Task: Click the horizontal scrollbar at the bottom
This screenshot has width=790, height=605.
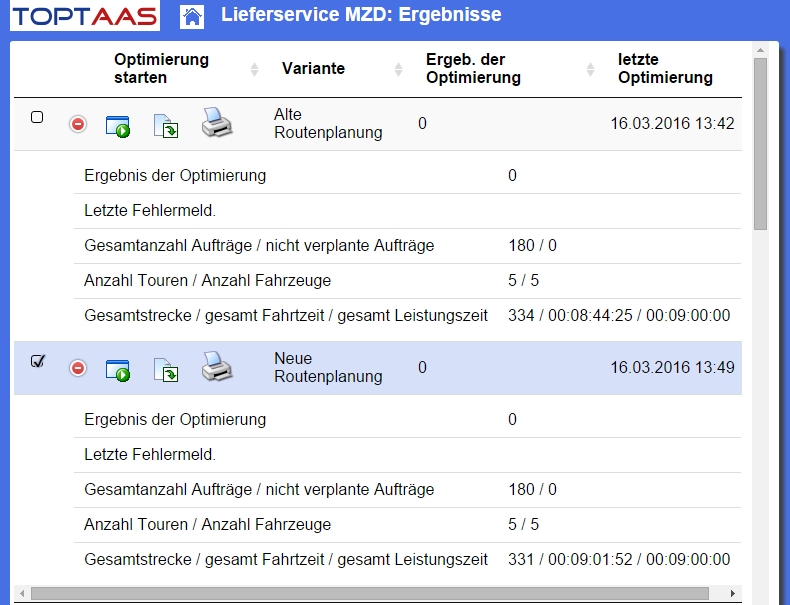Action: point(370,594)
